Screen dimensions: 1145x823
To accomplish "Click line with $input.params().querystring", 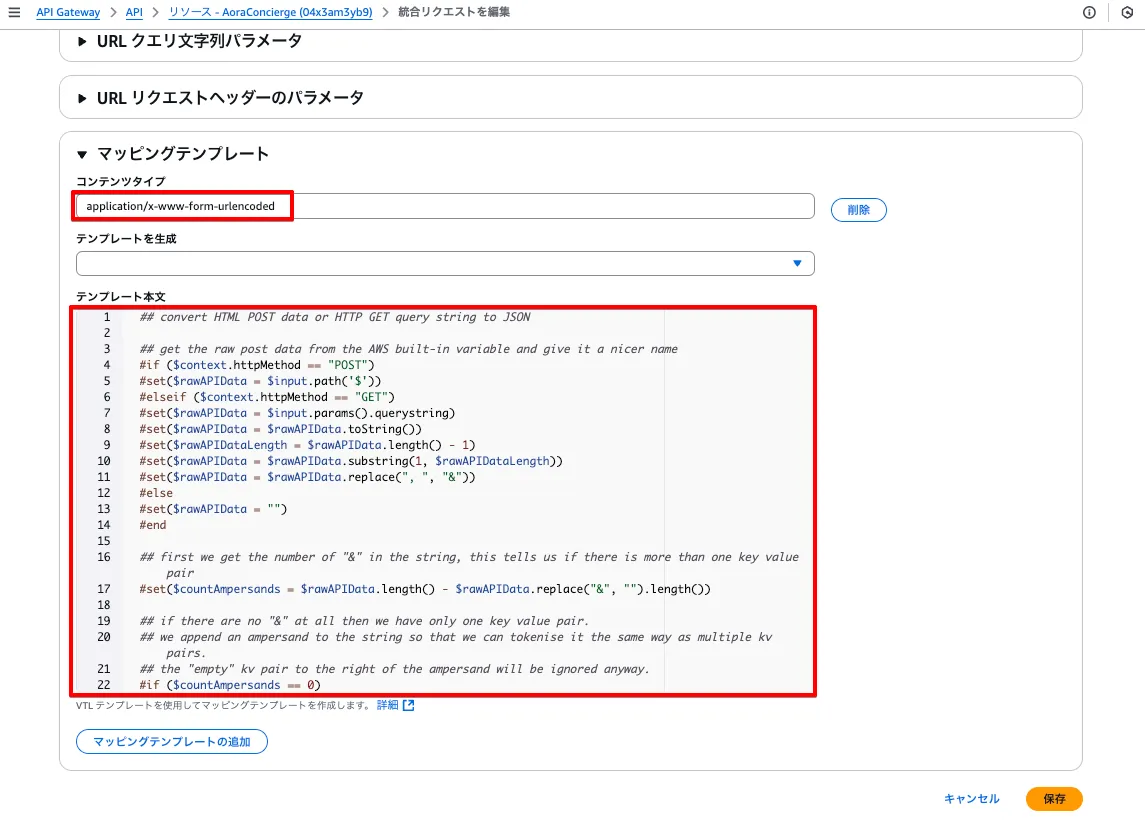I will pyautogui.click(x=297, y=413).
